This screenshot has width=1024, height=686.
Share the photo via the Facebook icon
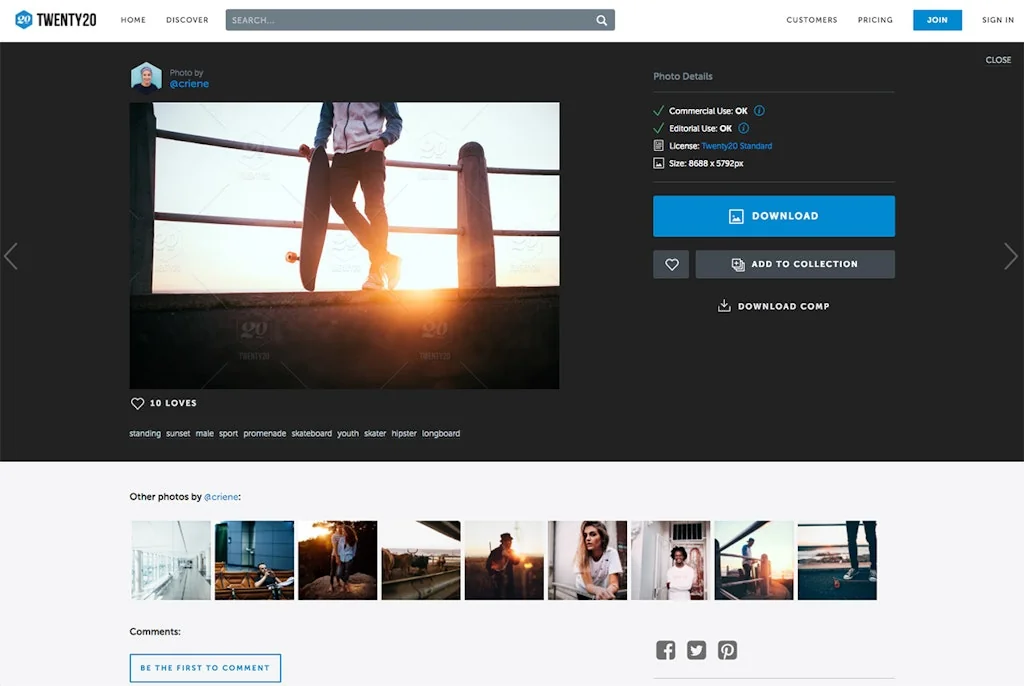point(665,649)
